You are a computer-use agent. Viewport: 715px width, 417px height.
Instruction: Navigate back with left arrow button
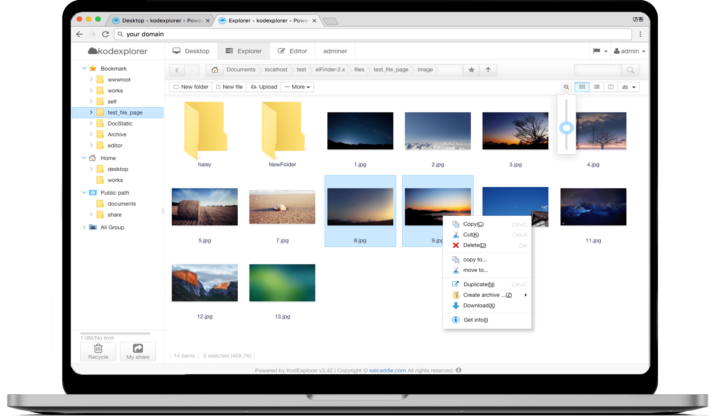click(177, 70)
